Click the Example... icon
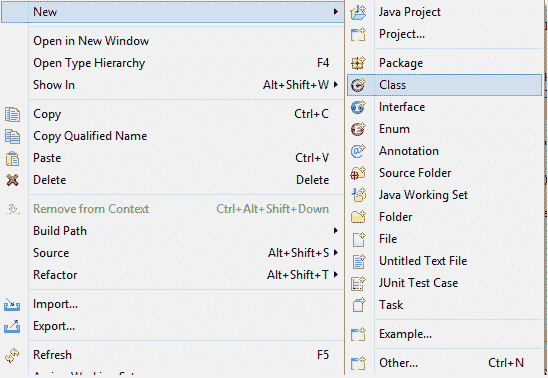The width and height of the screenshot is (548, 378). tap(358, 334)
